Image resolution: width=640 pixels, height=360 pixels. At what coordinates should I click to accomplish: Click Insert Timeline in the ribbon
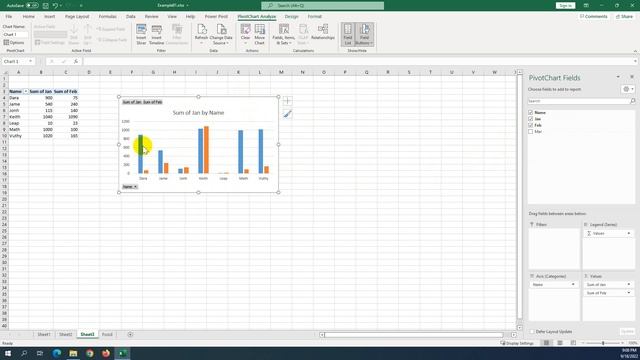[x=156, y=34]
